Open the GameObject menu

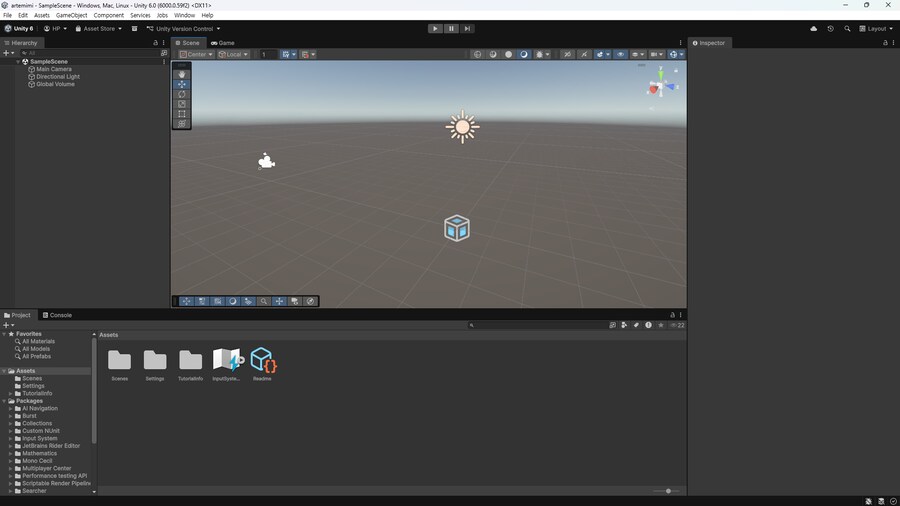[x=71, y=16]
